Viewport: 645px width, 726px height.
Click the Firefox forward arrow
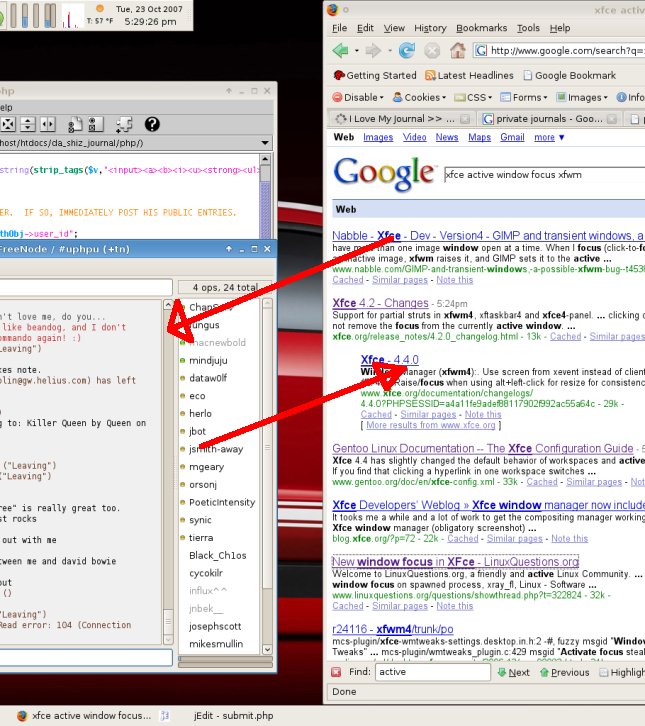tap(373, 50)
